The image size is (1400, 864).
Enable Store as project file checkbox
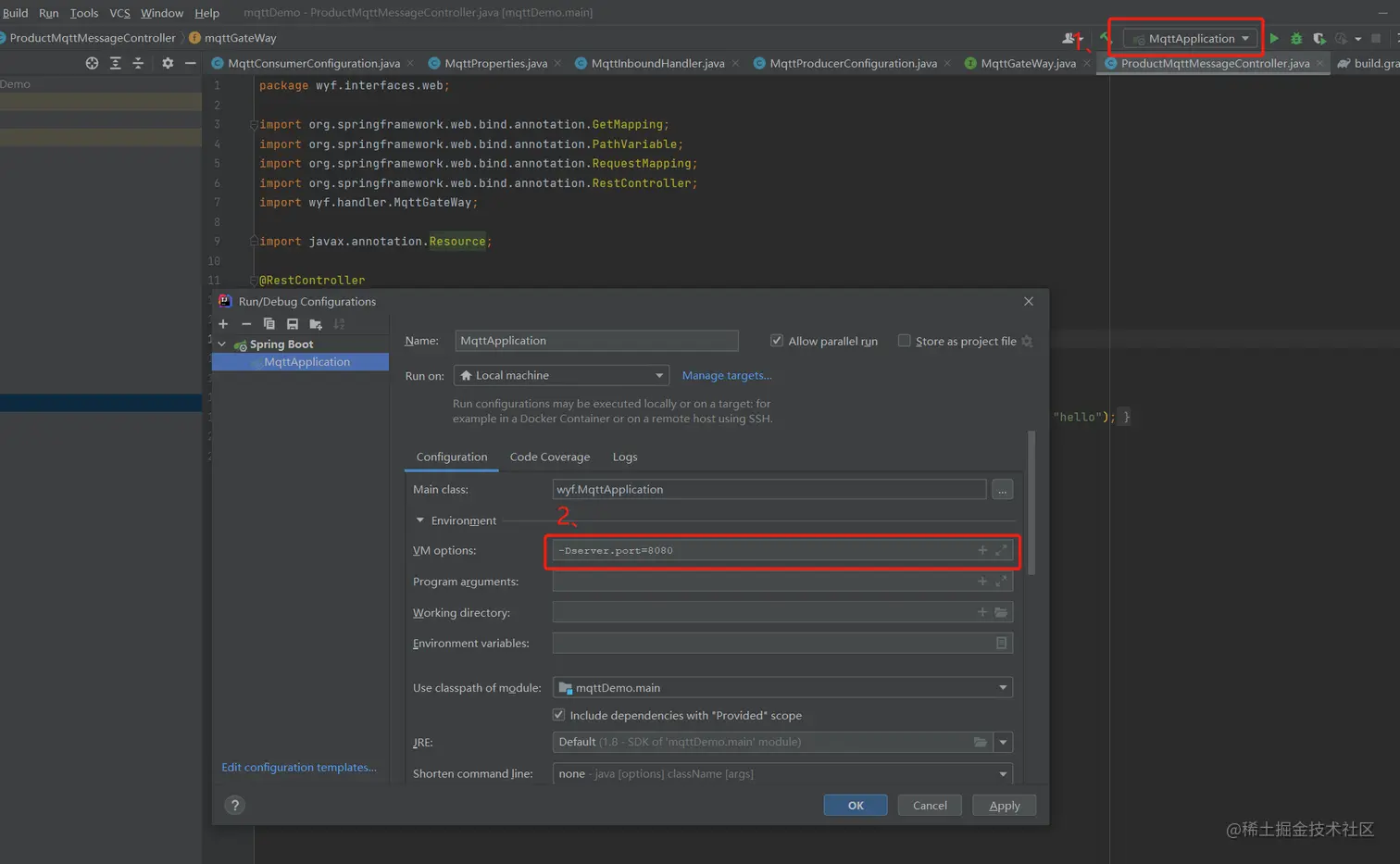click(x=905, y=341)
